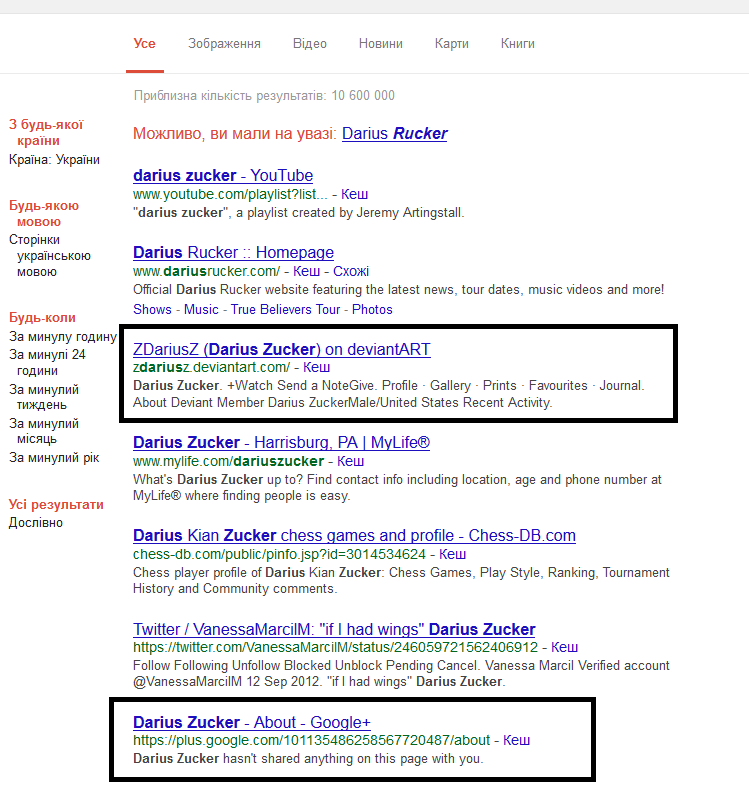Open darius zucker - YouTube result
The width and height of the screenshot is (749, 790).
223,175
